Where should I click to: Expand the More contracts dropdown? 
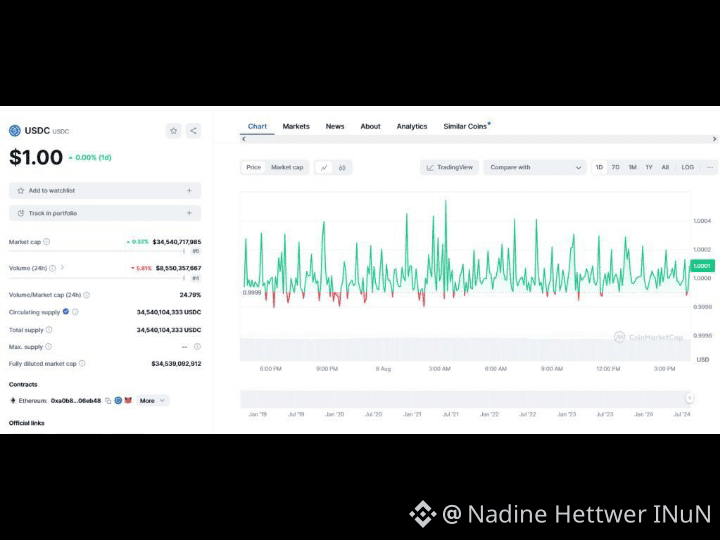click(152, 401)
